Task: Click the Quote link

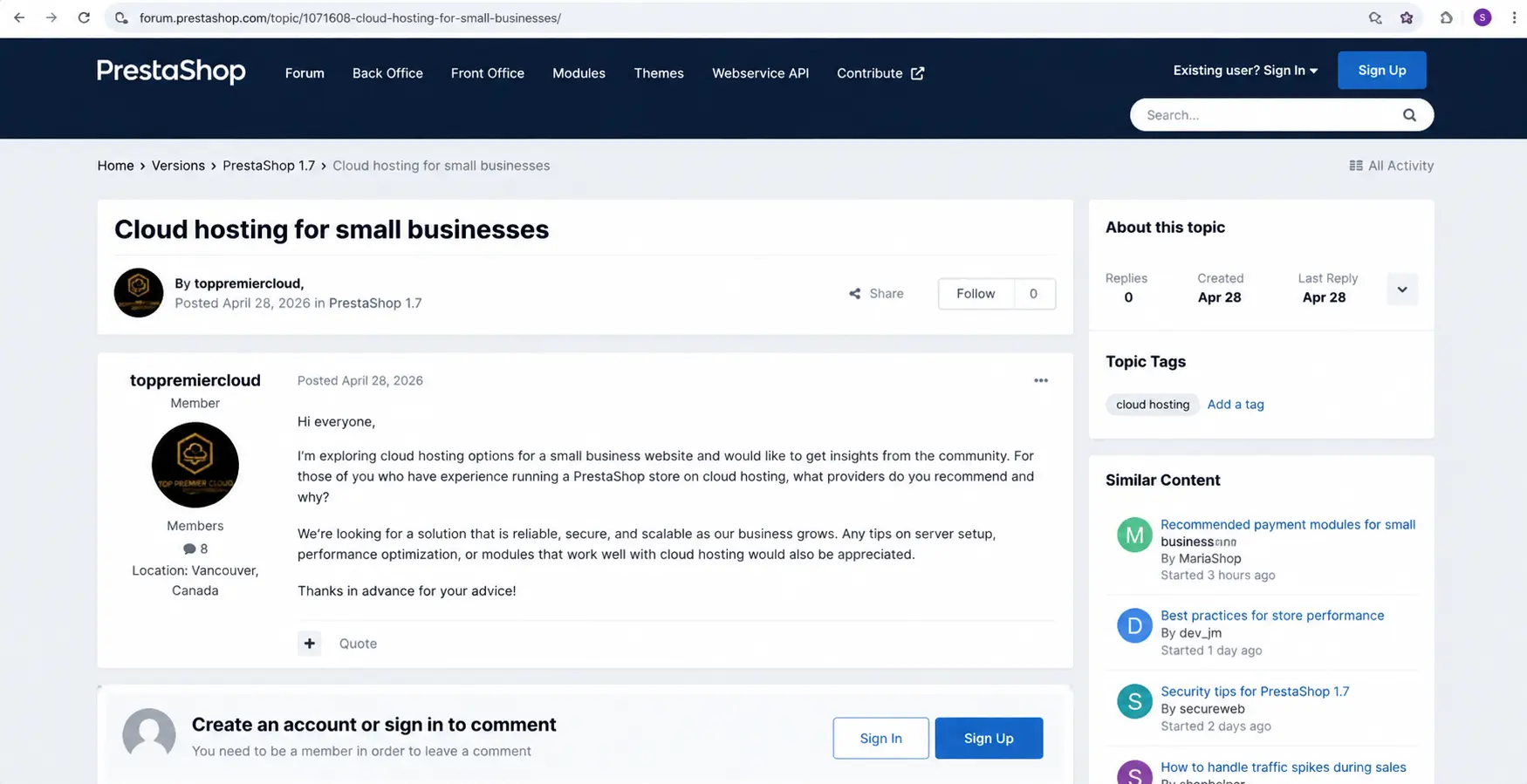Action: [358, 644]
